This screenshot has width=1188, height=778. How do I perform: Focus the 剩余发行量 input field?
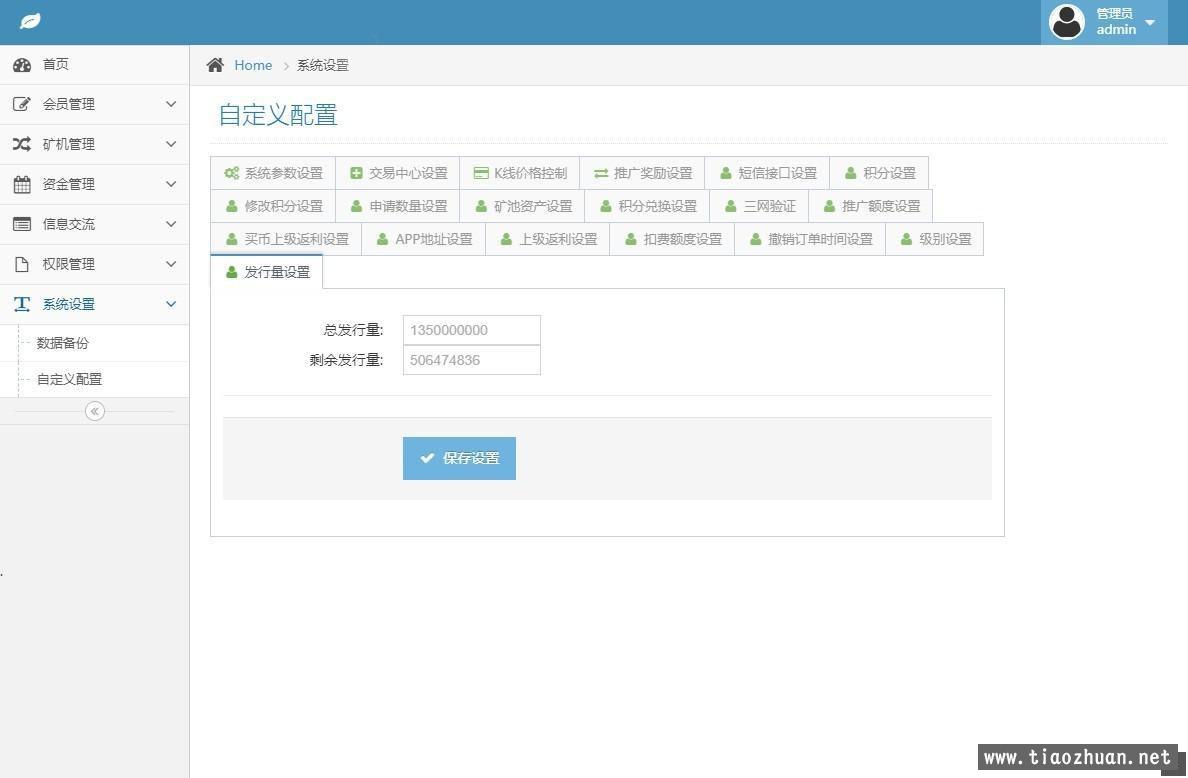471,360
